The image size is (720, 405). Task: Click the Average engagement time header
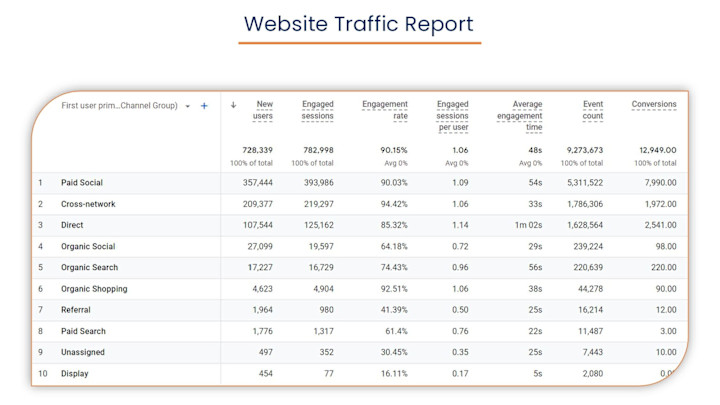[x=519, y=116]
